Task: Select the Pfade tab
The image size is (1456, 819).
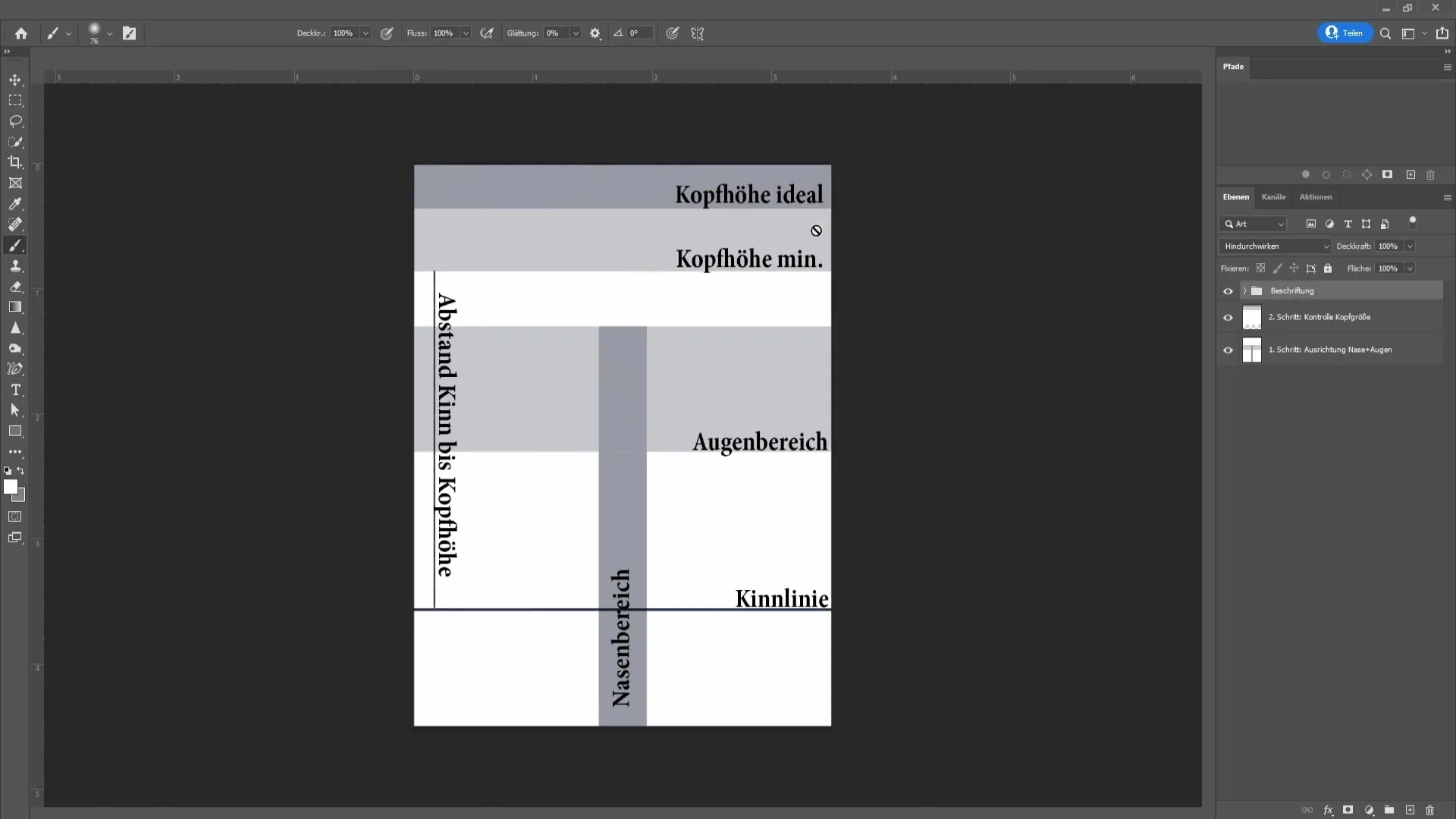Action: (1233, 67)
